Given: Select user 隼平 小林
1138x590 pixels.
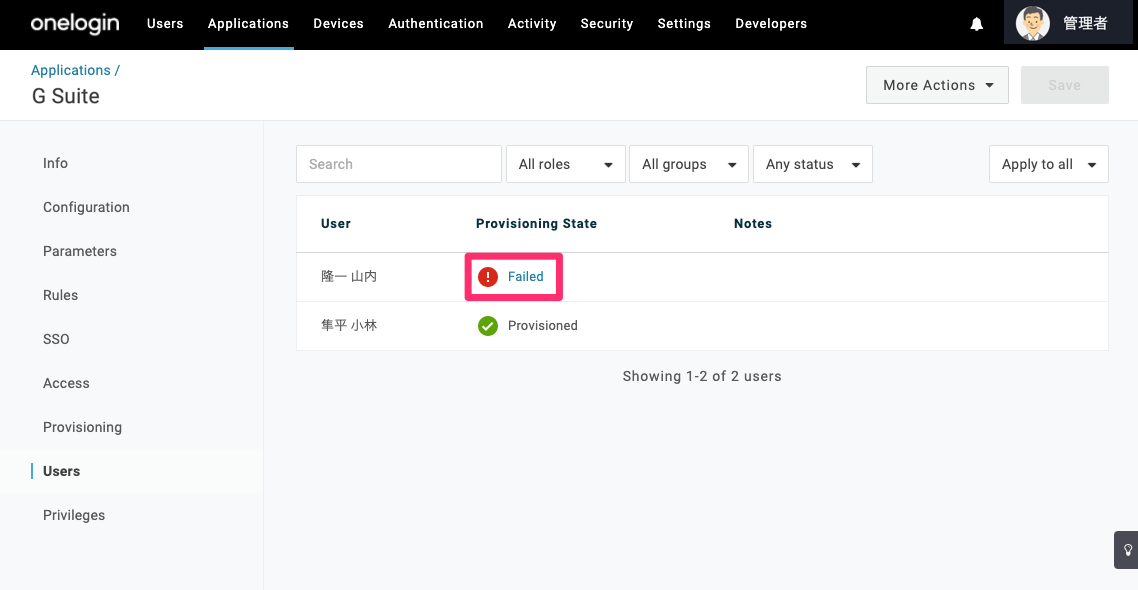Looking at the screenshot, I should [x=349, y=326].
